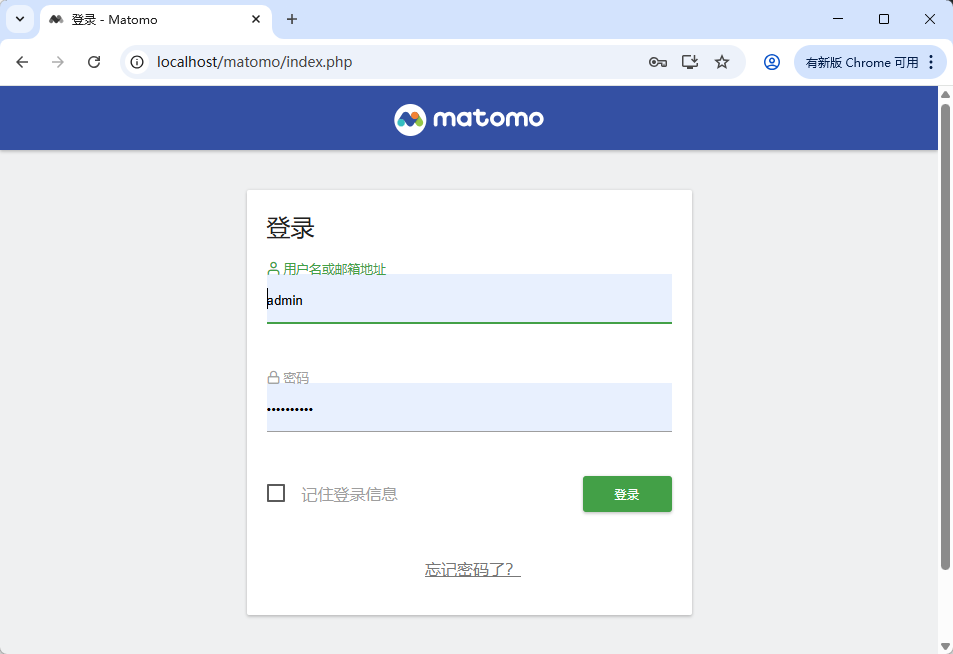This screenshot has width=953, height=654.
Task: Click the 有新版 Chrome 可用 update button
Action: pyautogui.click(x=862, y=62)
